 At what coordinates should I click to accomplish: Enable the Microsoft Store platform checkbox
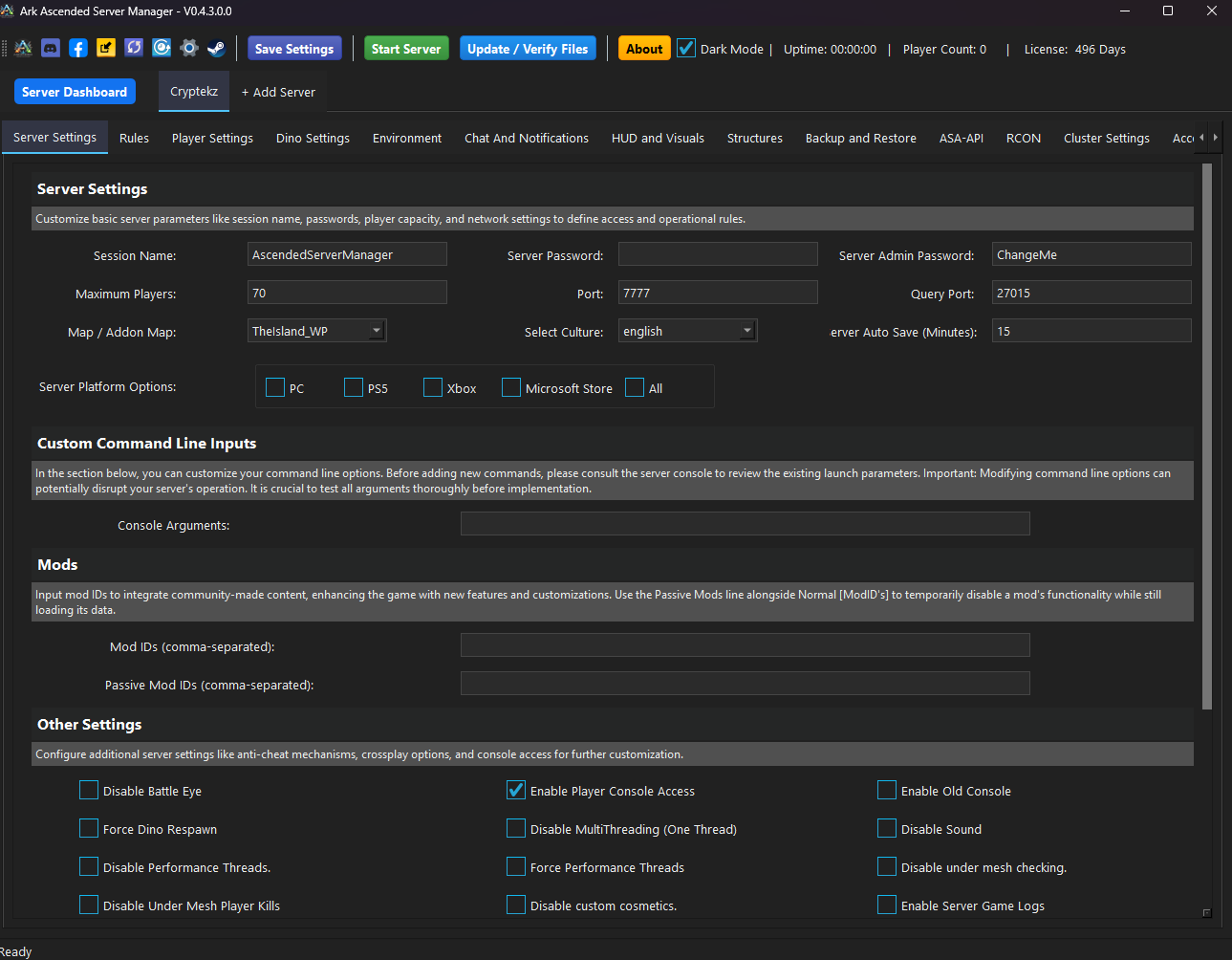pos(511,387)
